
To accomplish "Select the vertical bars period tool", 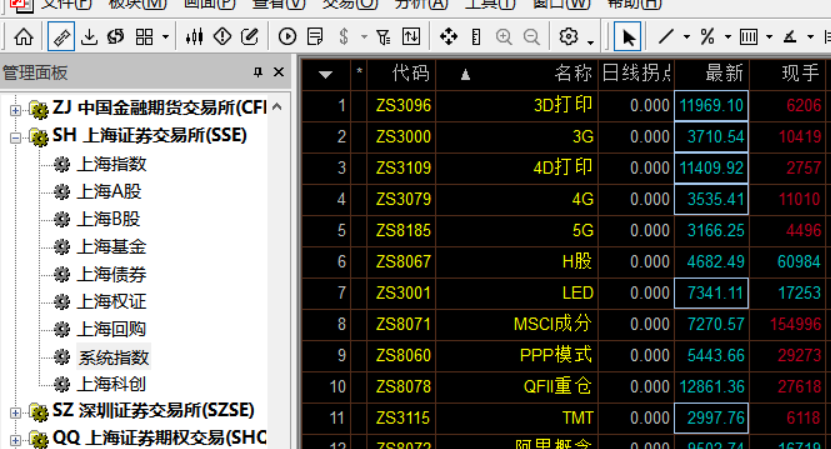I will click(748, 37).
